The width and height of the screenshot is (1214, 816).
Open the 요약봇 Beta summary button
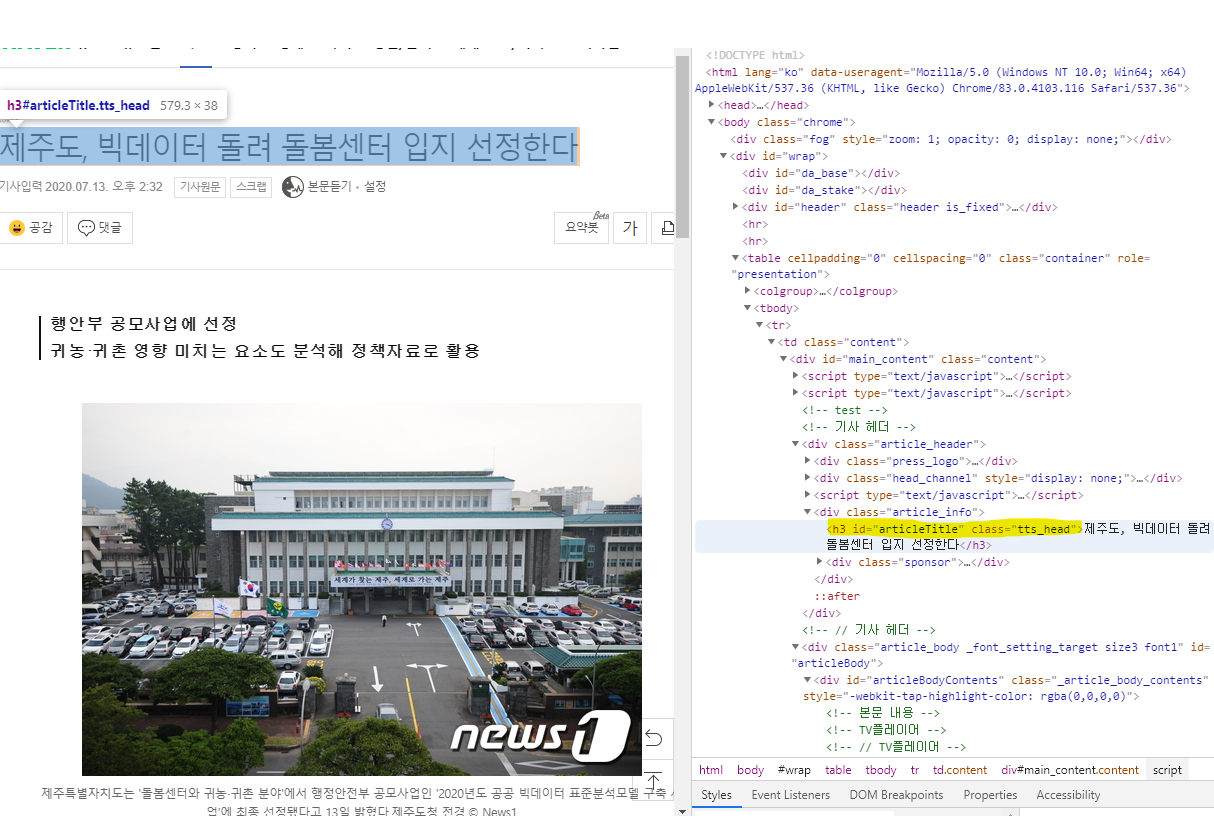coord(582,228)
